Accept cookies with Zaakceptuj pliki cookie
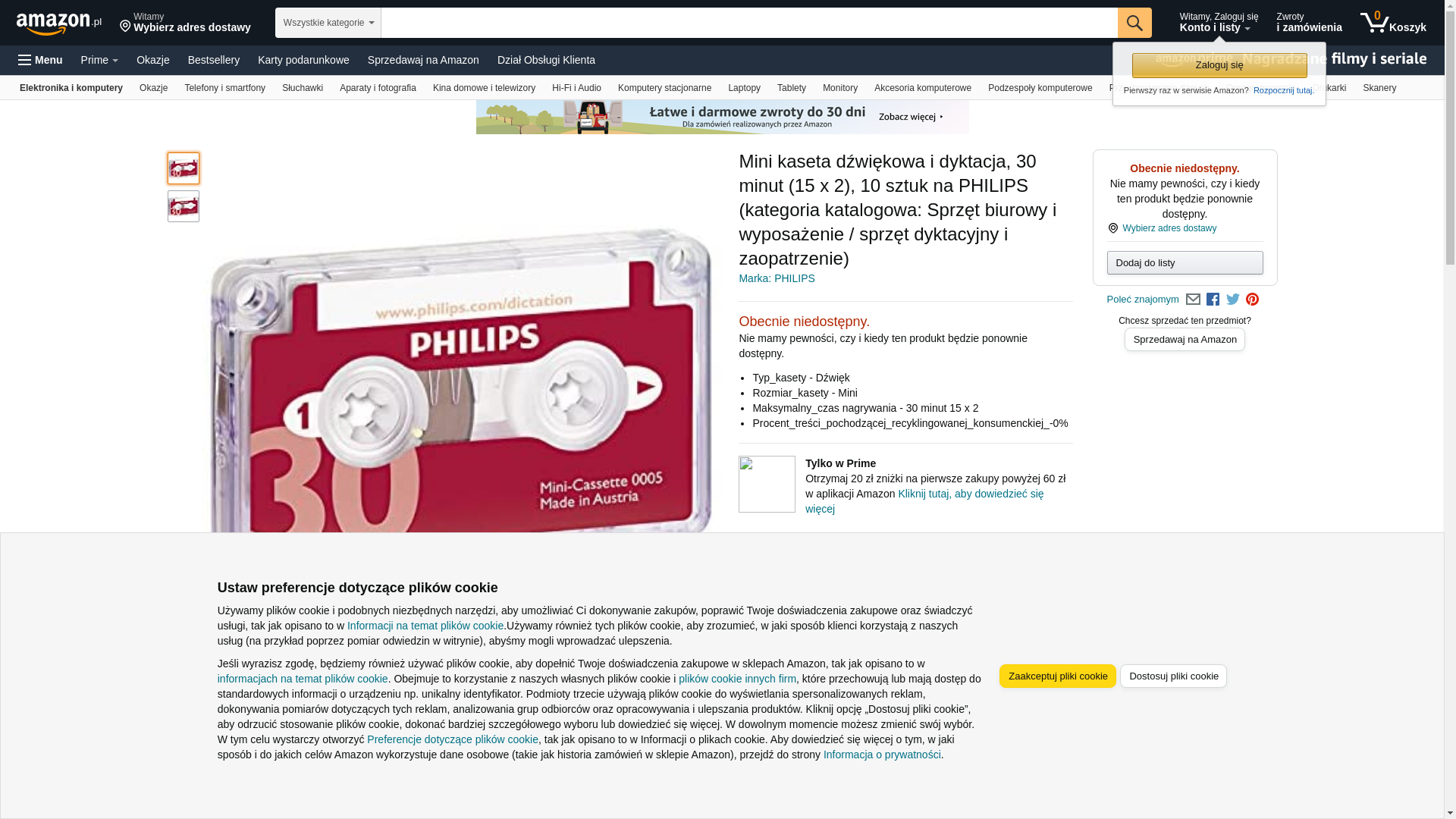The height and width of the screenshot is (819, 1456). (x=1058, y=676)
